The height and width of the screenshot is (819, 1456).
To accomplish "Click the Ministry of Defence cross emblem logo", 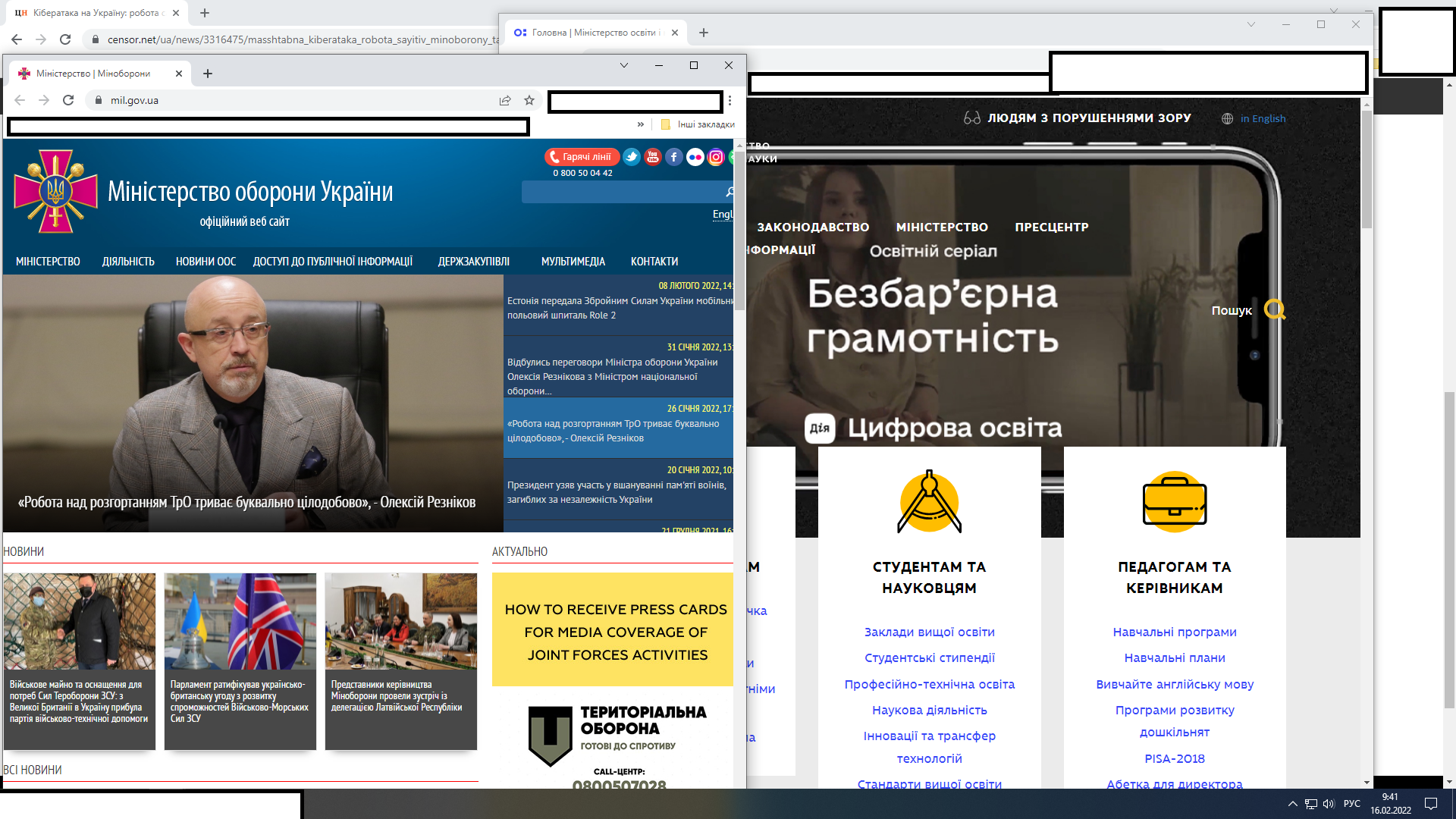I will pyautogui.click(x=55, y=191).
